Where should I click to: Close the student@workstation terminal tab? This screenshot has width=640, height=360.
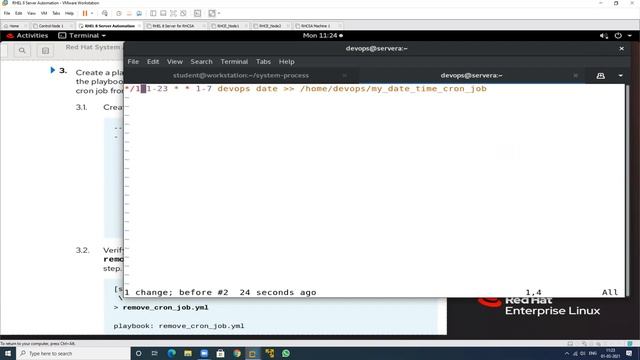coord(344,76)
